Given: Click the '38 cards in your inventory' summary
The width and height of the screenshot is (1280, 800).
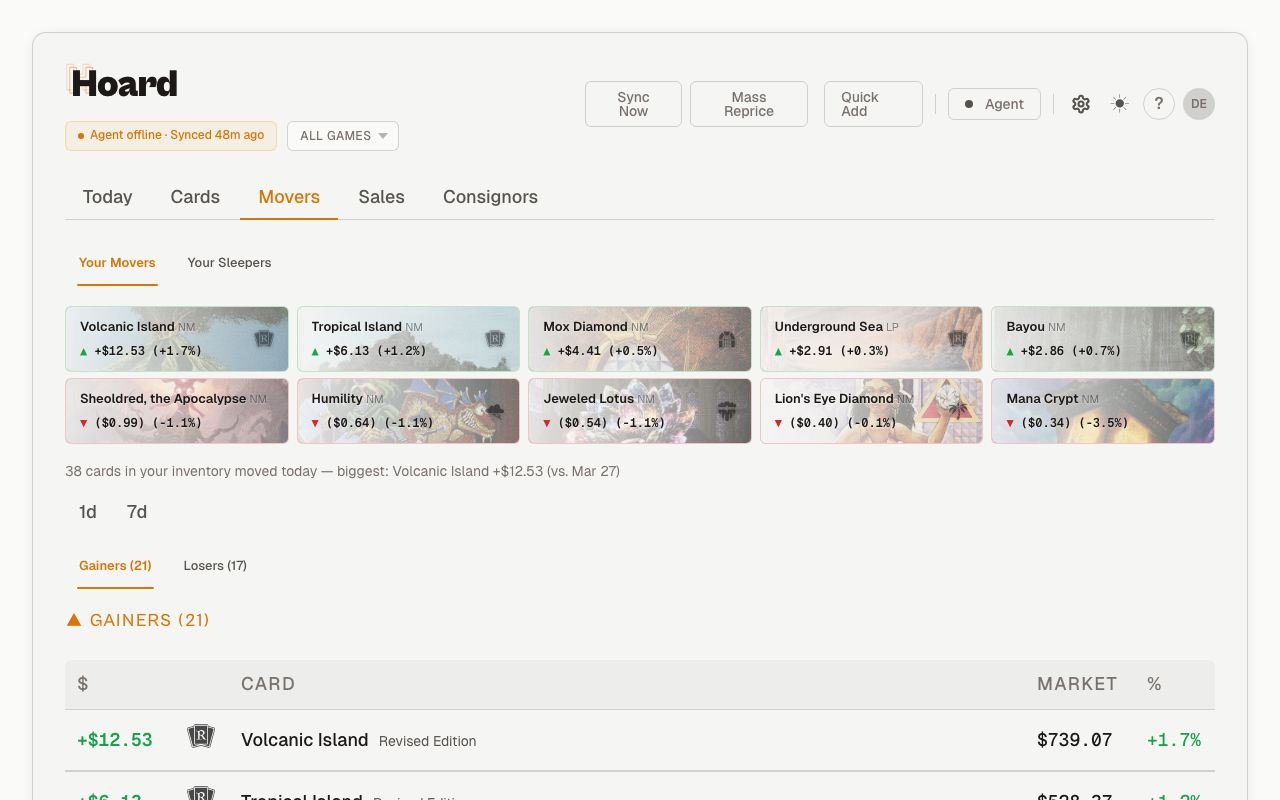Looking at the screenshot, I should coord(342,471).
